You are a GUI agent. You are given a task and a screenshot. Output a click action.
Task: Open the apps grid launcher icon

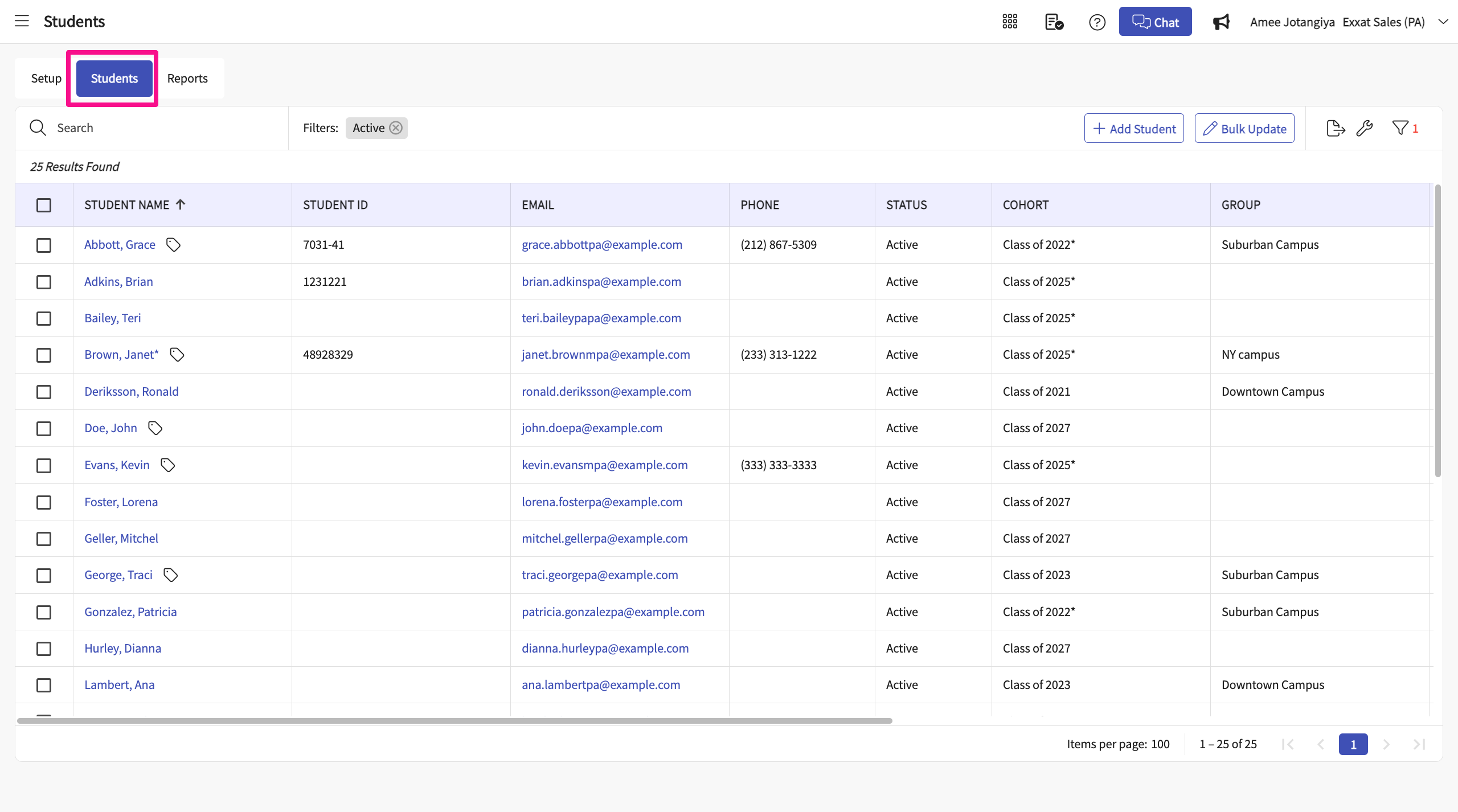tap(1010, 22)
